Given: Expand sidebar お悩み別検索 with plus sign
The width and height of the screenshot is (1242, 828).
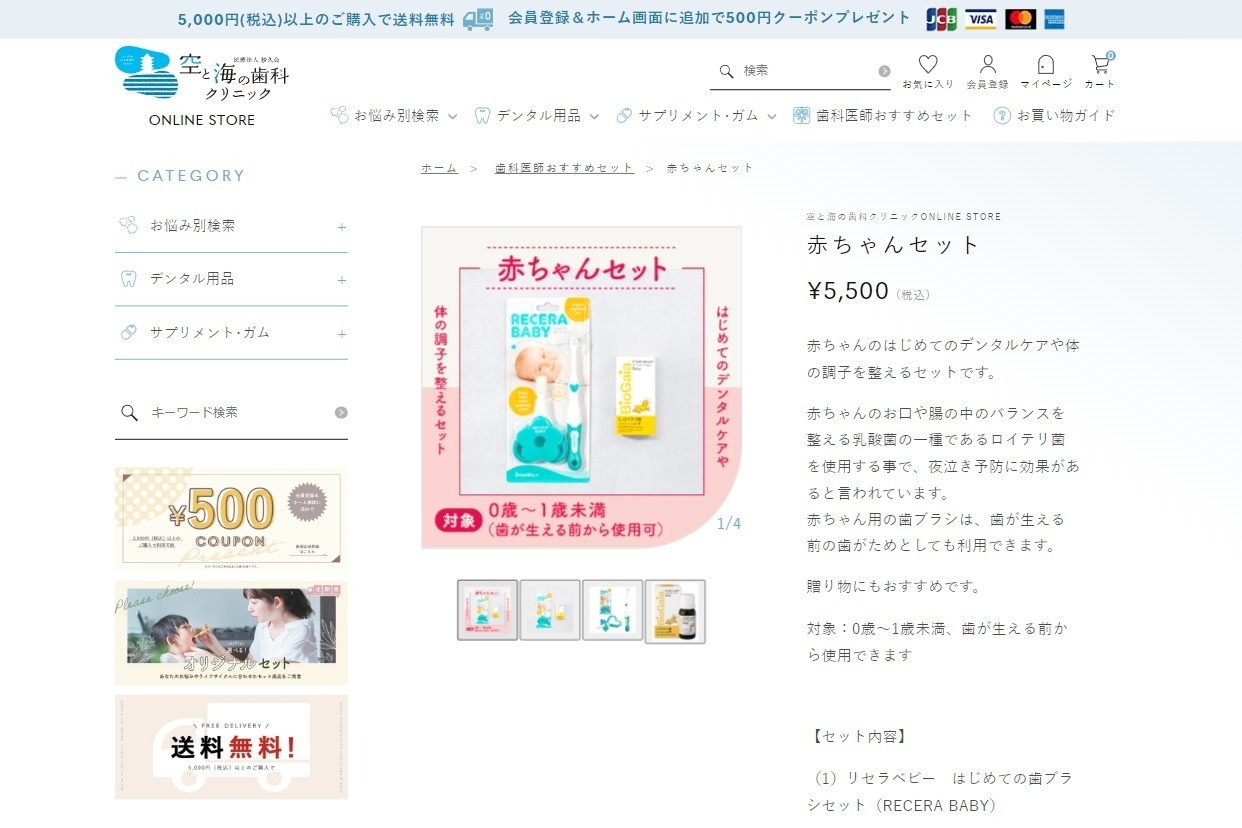Looking at the screenshot, I should pos(342,227).
